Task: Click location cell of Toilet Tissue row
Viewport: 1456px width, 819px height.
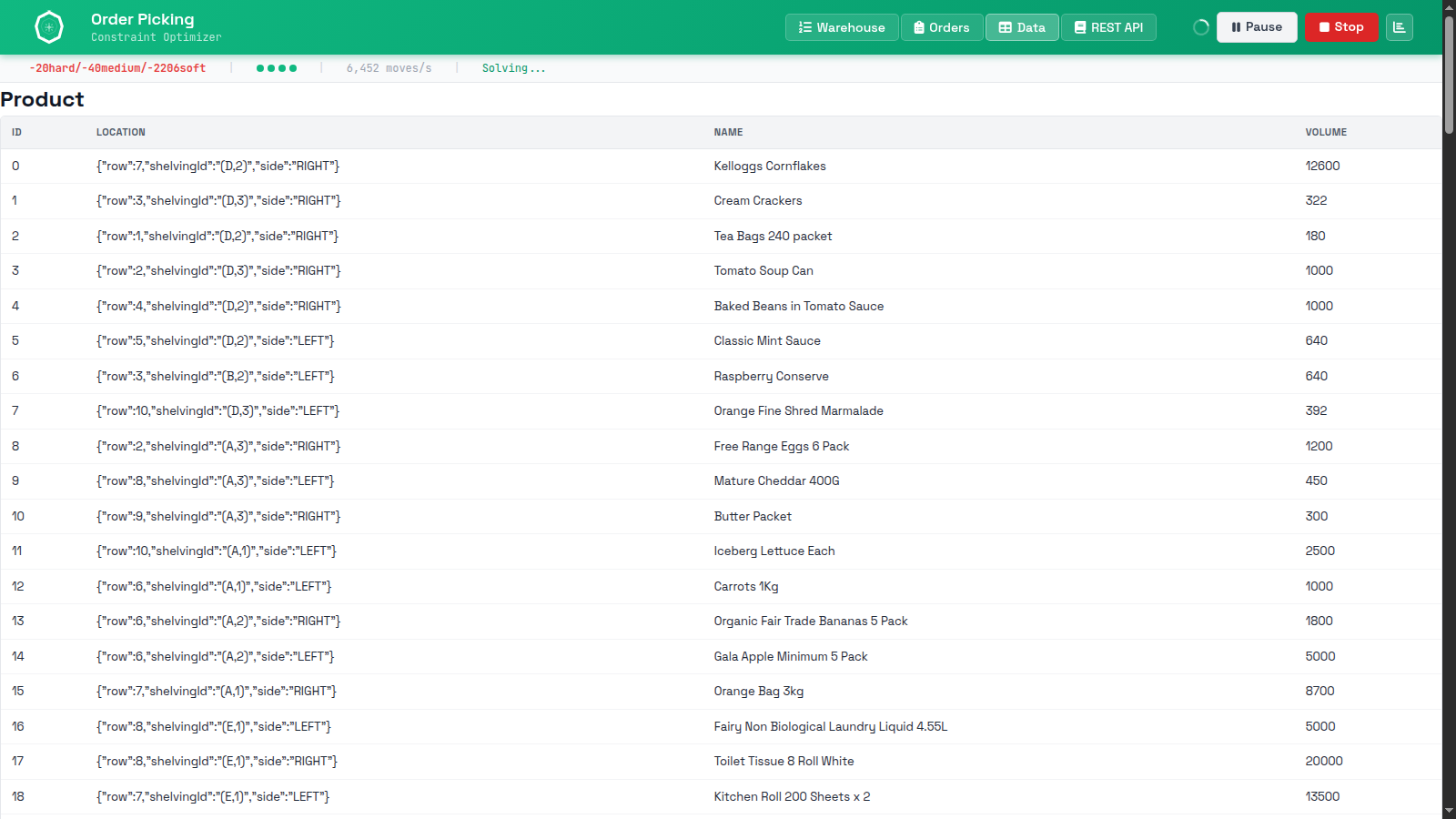Action: click(x=217, y=761)
